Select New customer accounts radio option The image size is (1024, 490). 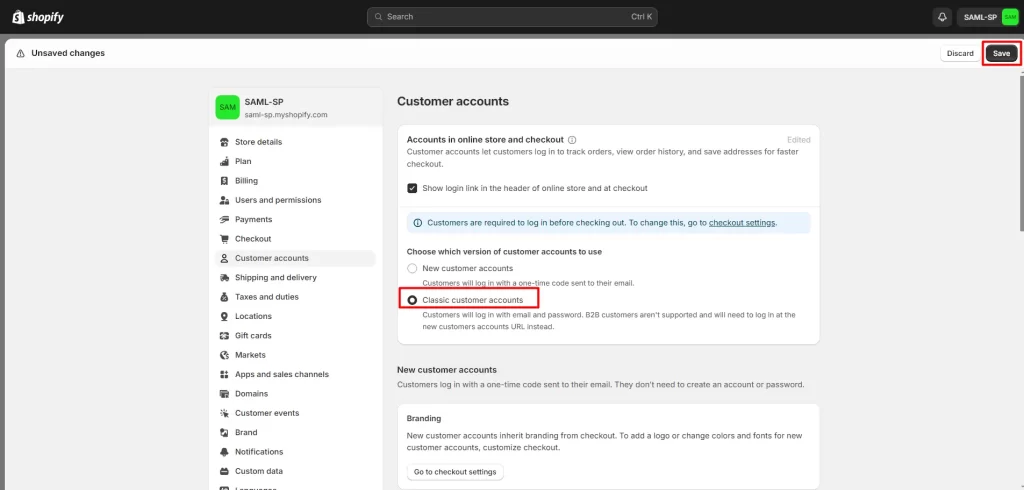tap(412, 269)
